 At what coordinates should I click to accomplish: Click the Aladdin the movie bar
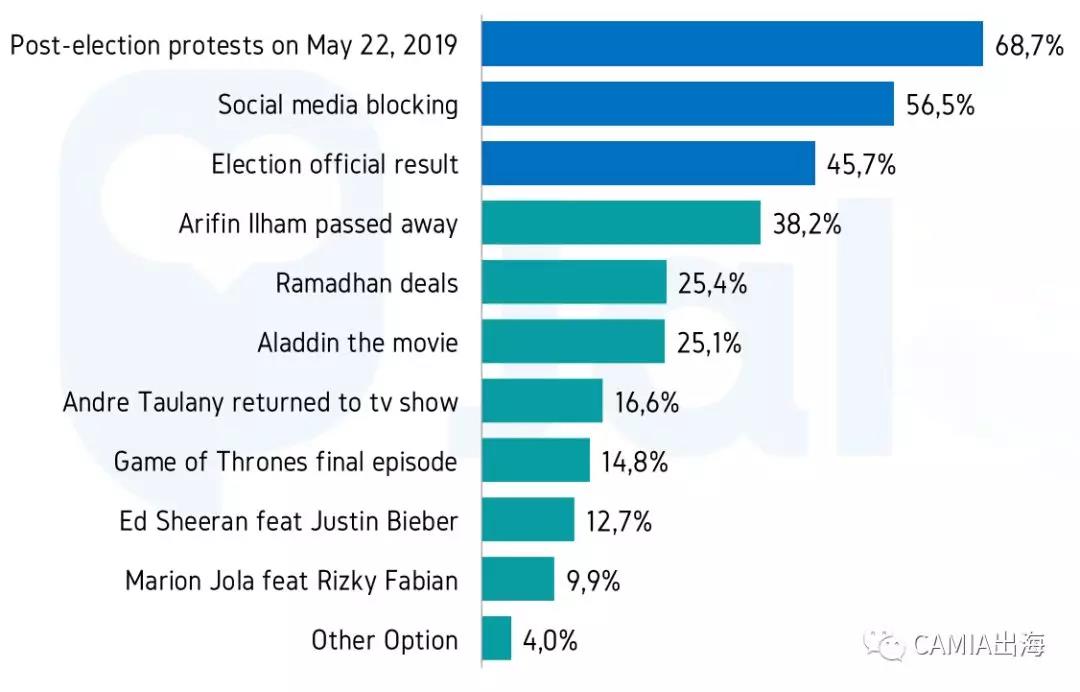573,342
